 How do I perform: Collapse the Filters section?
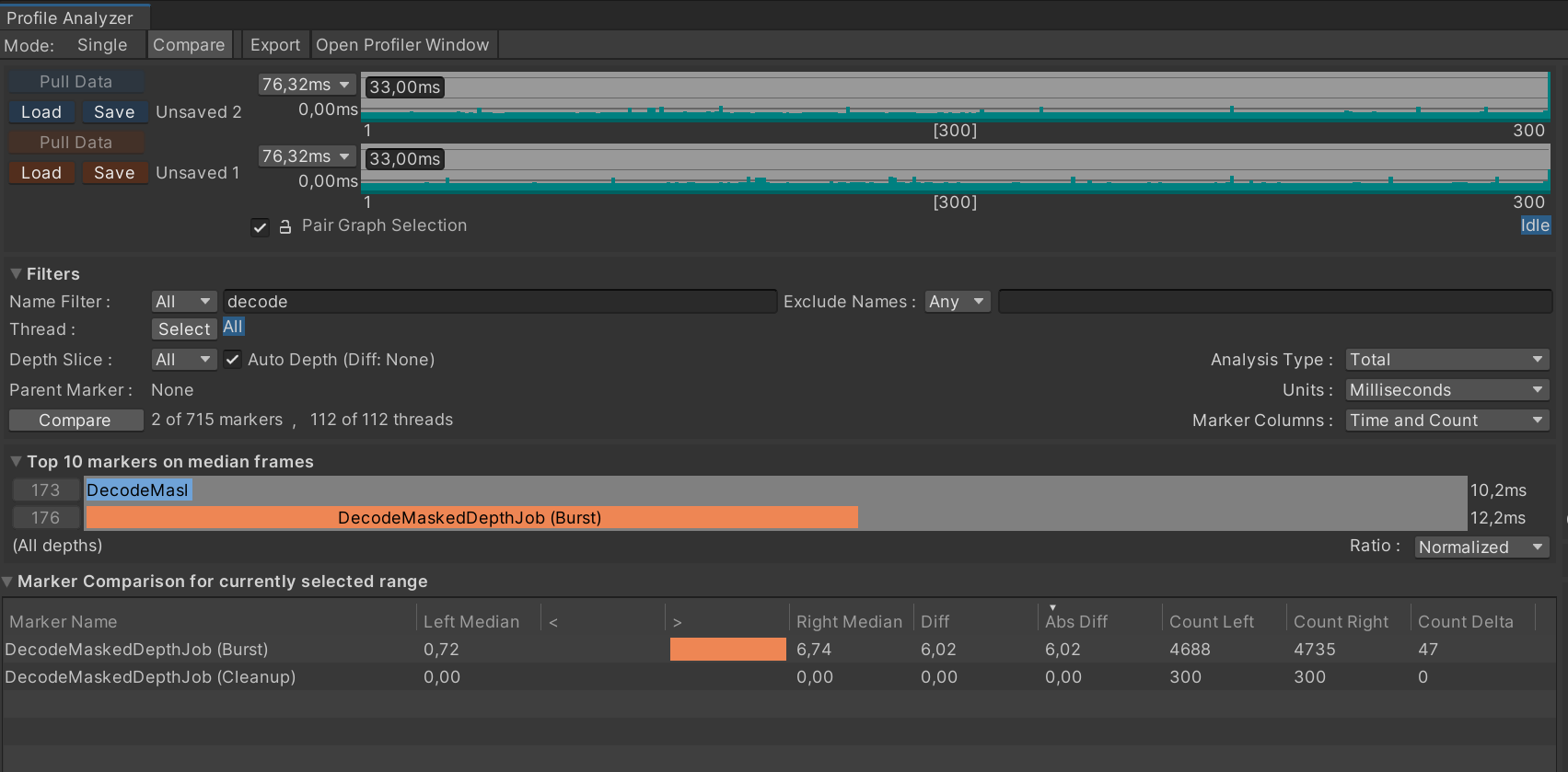coord(16,274)
